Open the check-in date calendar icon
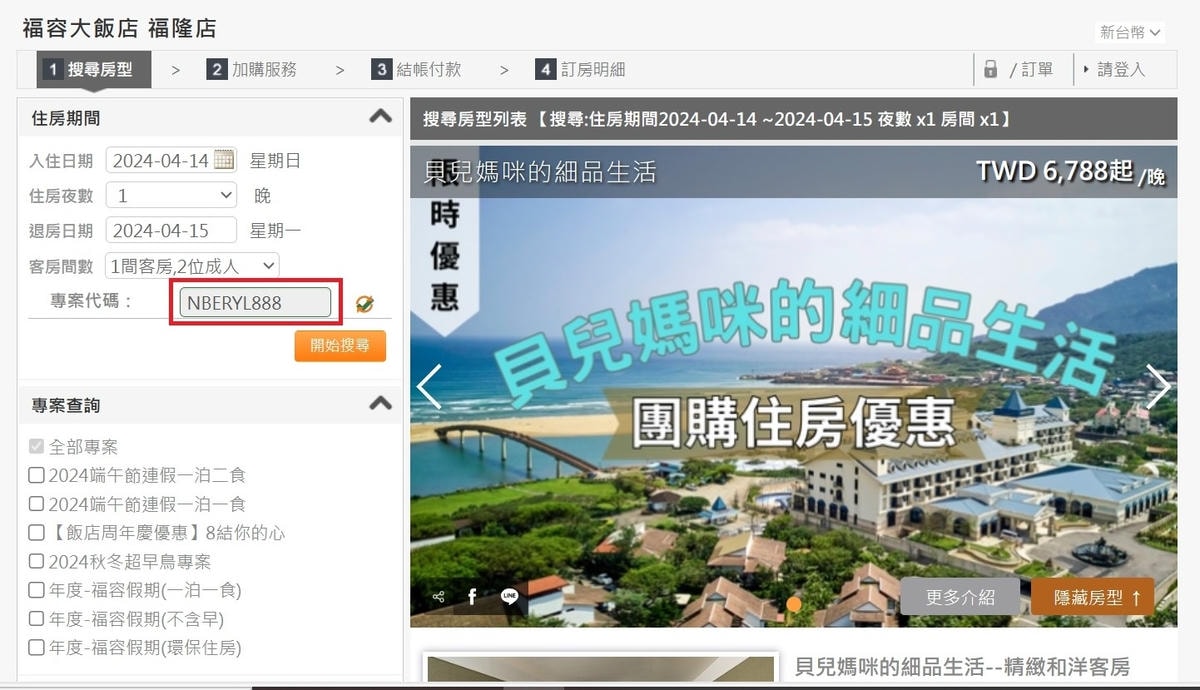 click(x=224, y=160)
